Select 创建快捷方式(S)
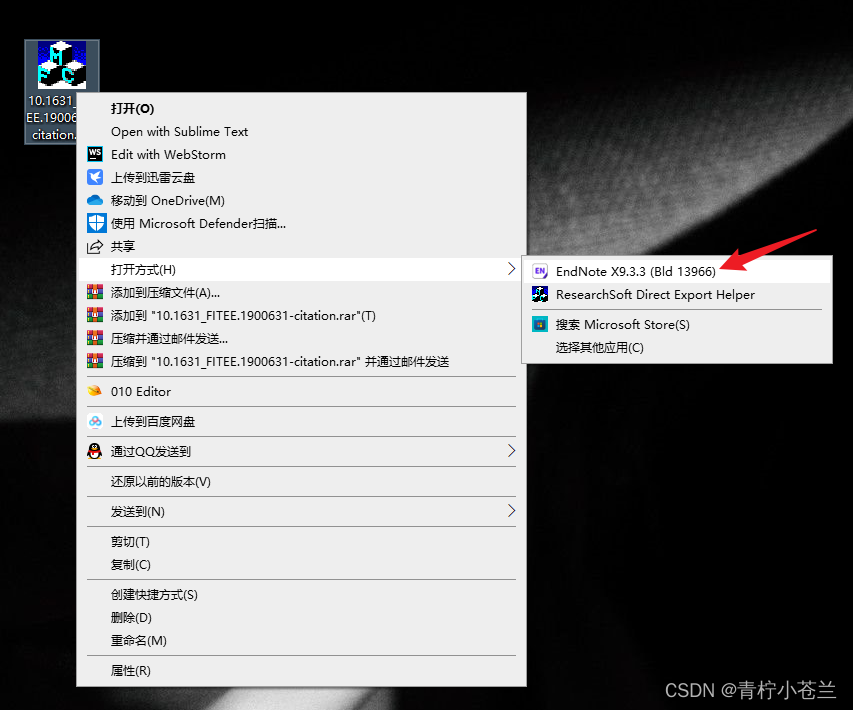853x710 pixels. [302, 594]
